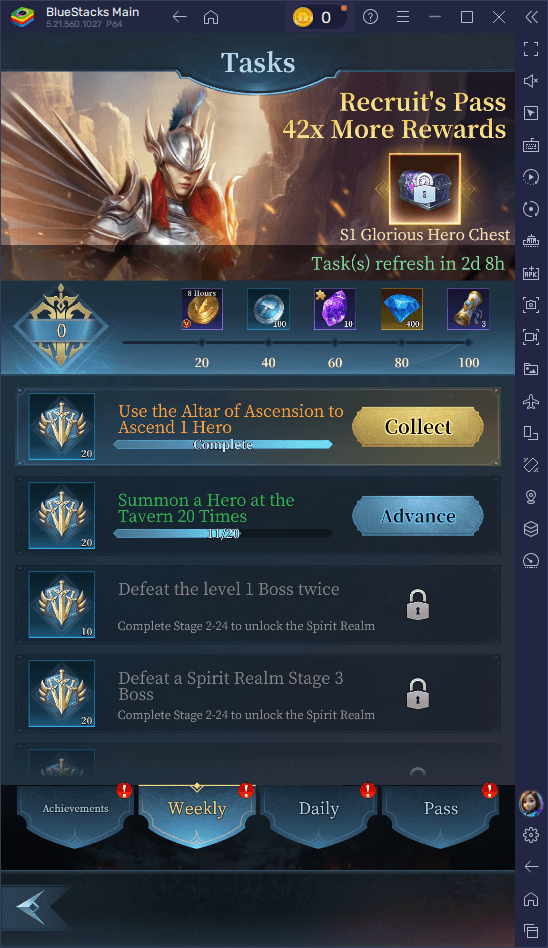Image resolution: width=548 pixels, height=948 pixels.
Task: Mute the BlueStacks volume
Action: [x=531, y=81]
